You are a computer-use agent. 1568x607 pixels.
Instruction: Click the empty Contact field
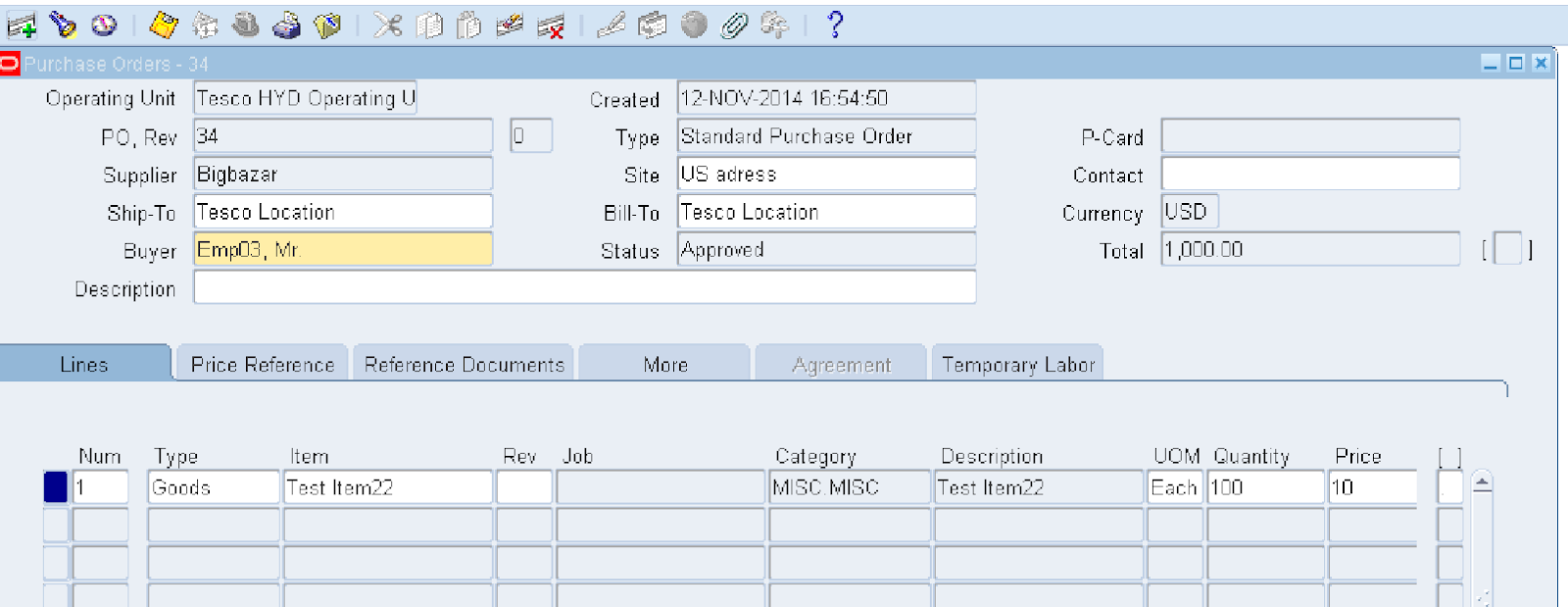[x=1310, y=174]
